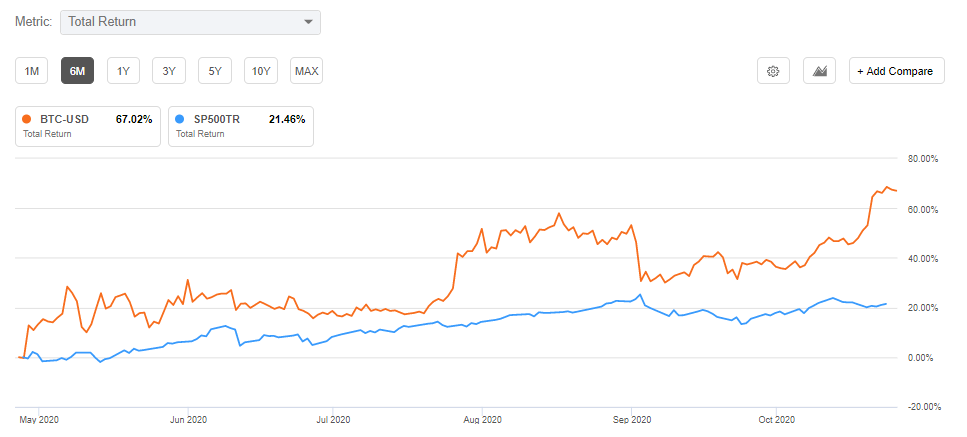
Task: Click the Aug 2020 axis label
Action: click(480, 420)
